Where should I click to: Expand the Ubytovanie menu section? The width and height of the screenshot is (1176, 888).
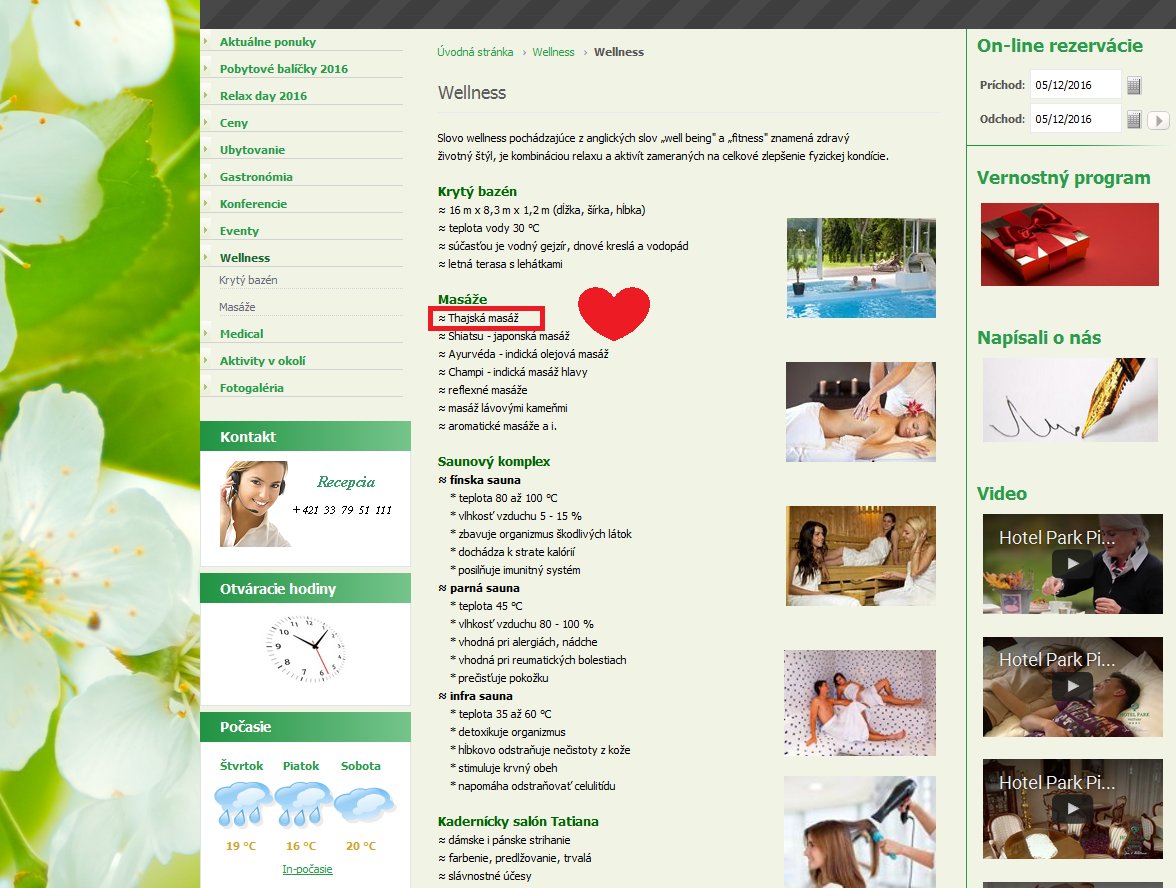(x=252, y=150)
